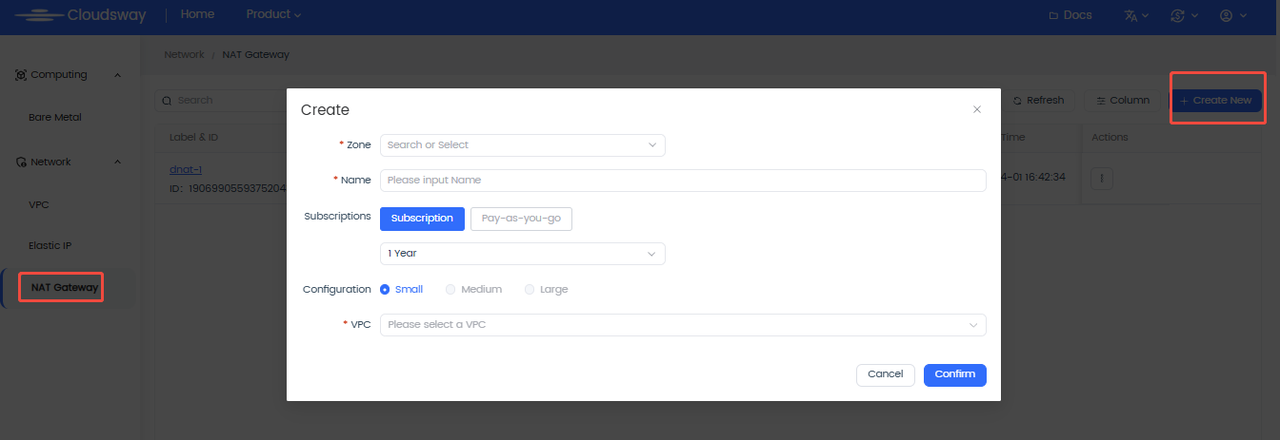Open the Product dropdown menu
The height and width of the screenshot is (440, 1280).
273,15
